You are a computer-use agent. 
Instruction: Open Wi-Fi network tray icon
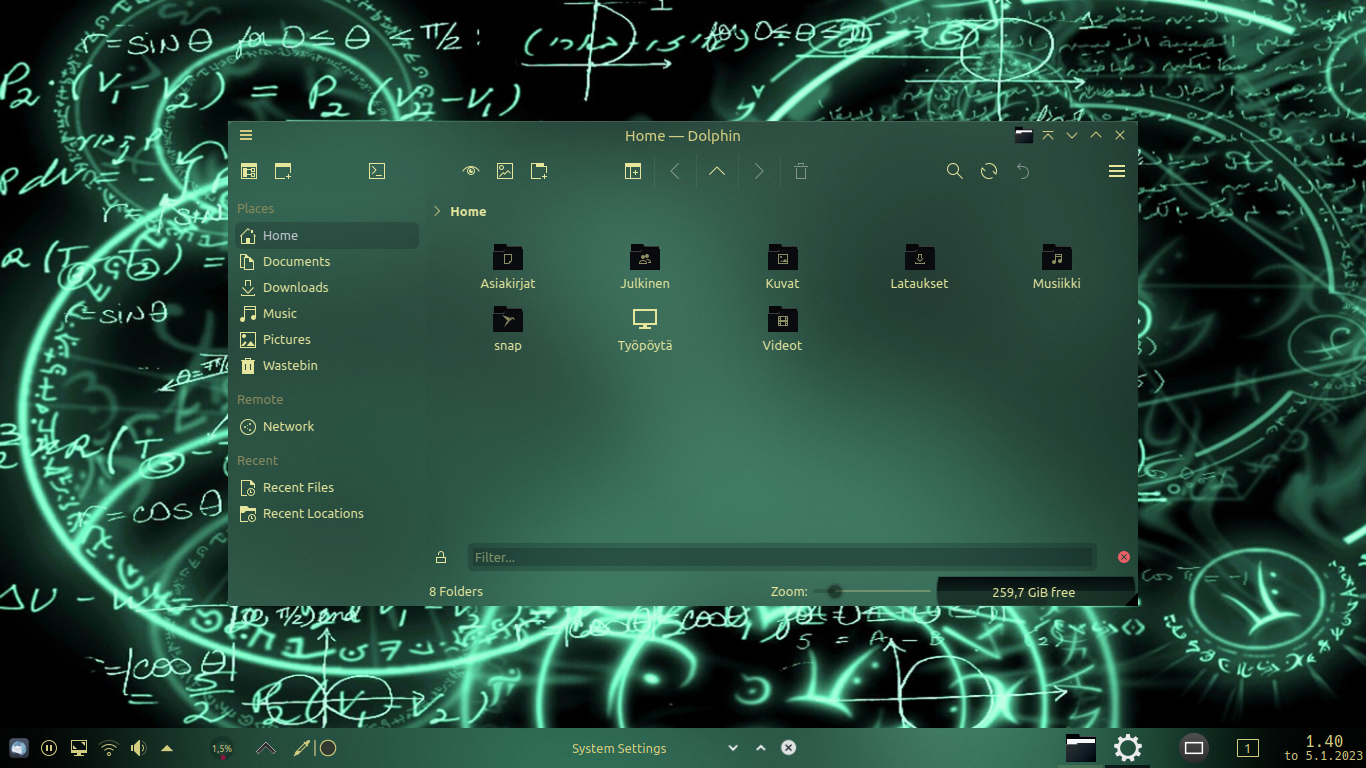click(109, 748)
